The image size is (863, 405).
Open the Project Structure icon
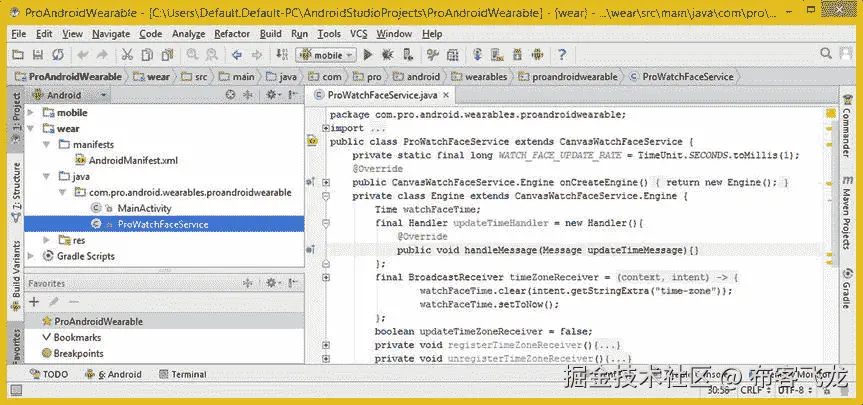(x=452, y=54)
